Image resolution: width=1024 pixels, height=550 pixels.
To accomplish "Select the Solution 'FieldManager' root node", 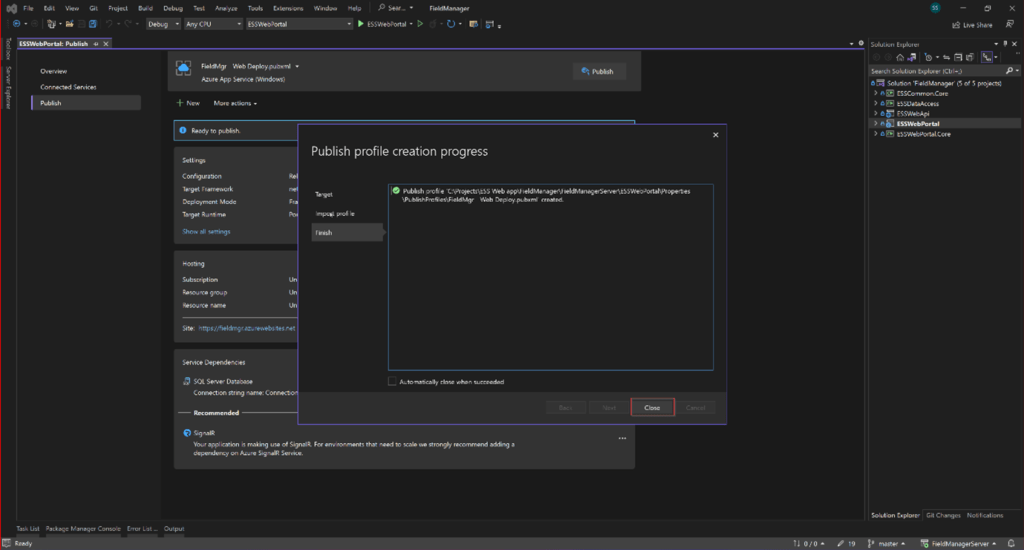I will point(943,83).
